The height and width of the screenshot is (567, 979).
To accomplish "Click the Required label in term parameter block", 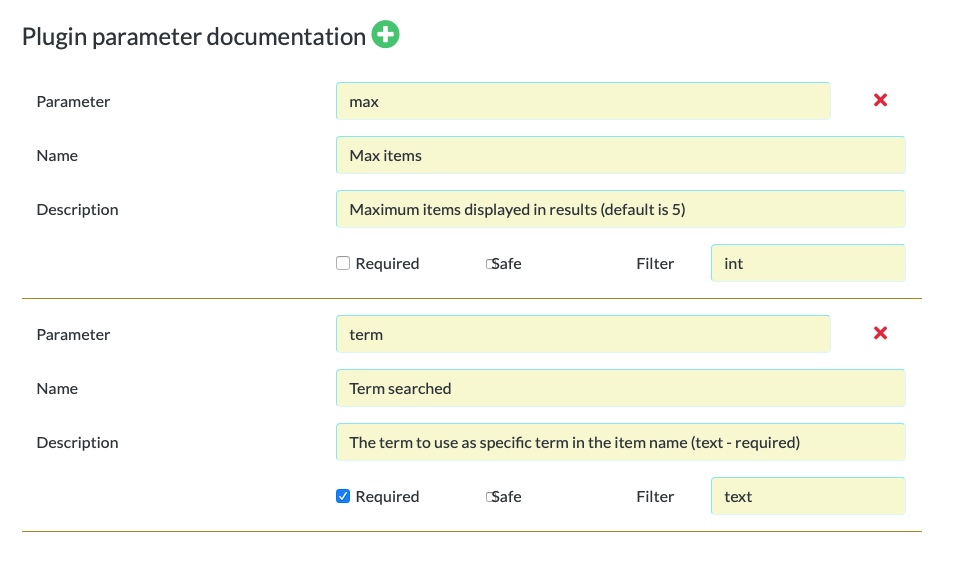I will 387,496.
